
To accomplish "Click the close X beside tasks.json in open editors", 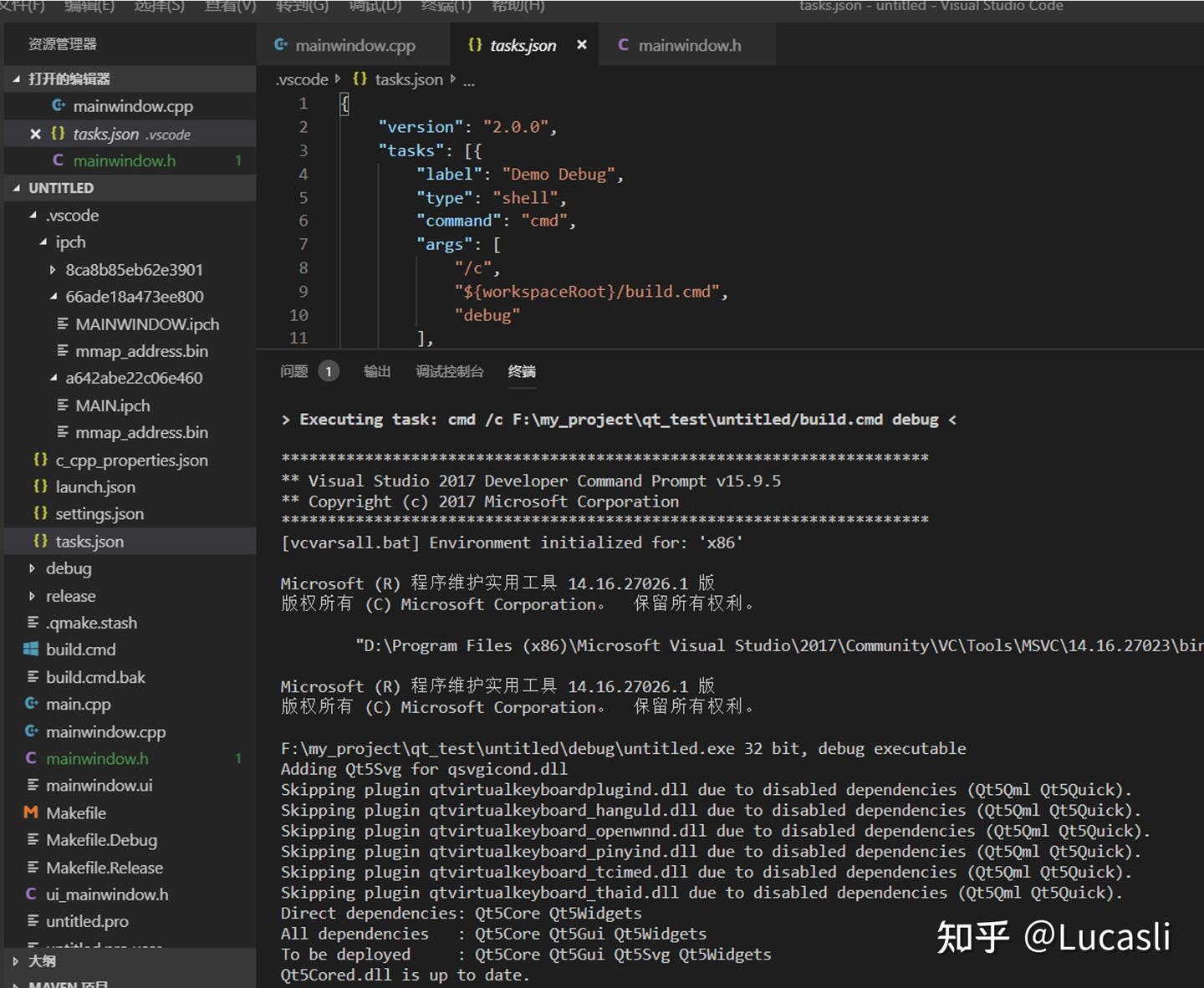I will coord(35,134).
